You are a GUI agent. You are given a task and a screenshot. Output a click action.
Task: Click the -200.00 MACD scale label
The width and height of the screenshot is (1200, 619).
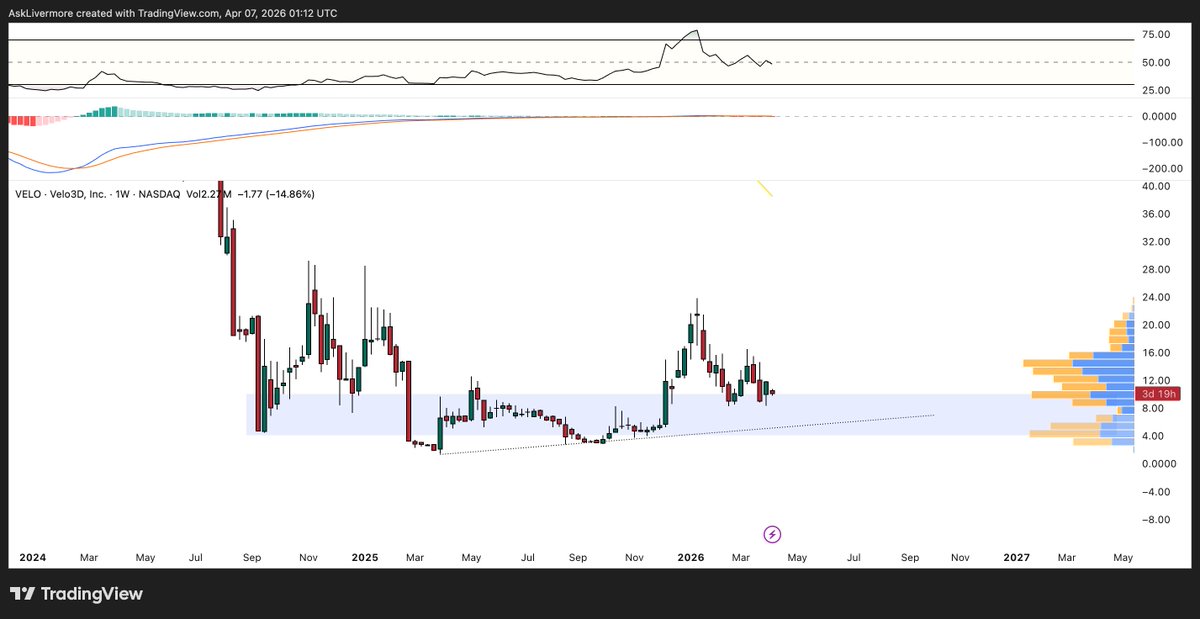[x=1161, y=169]
